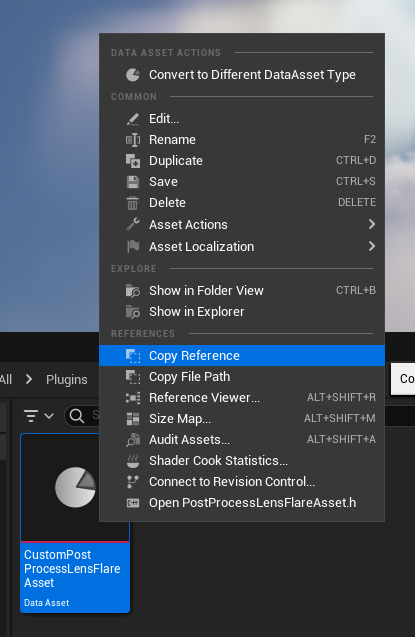Click the Audit Assets icon
Viewport: 415px width, 637px height.
133,440
